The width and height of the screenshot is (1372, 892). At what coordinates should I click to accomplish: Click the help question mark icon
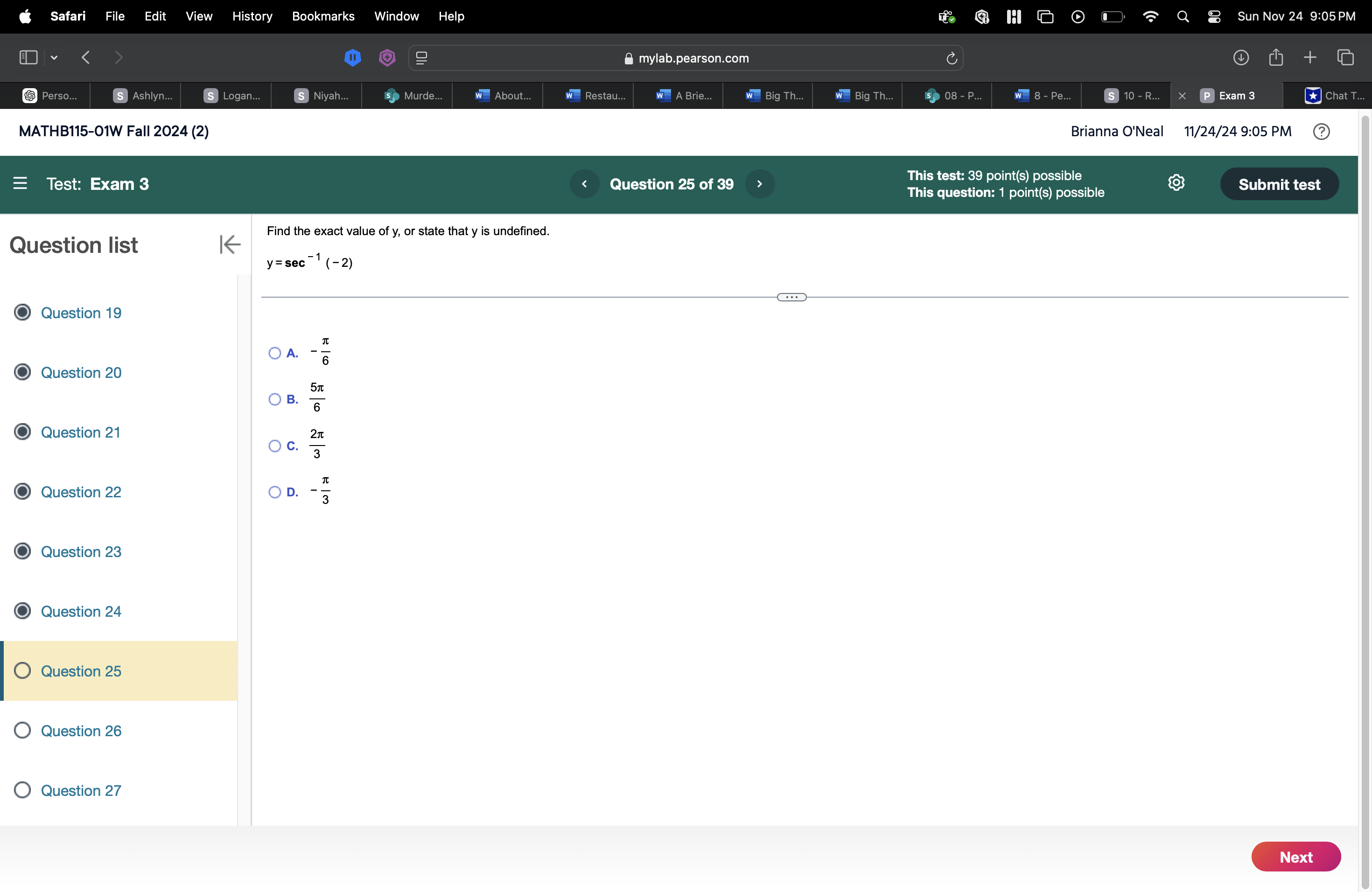point(1321,132)
